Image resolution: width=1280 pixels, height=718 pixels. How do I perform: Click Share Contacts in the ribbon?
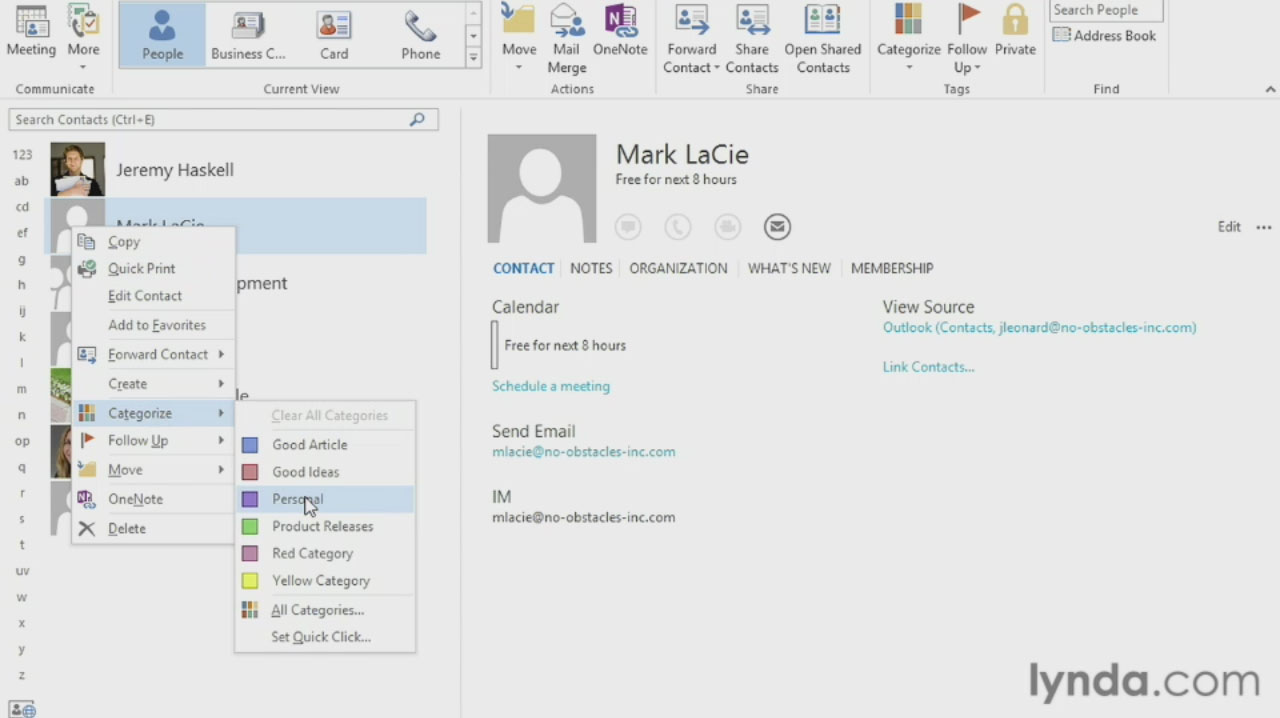pyautogui.click(x=752, y=39)
